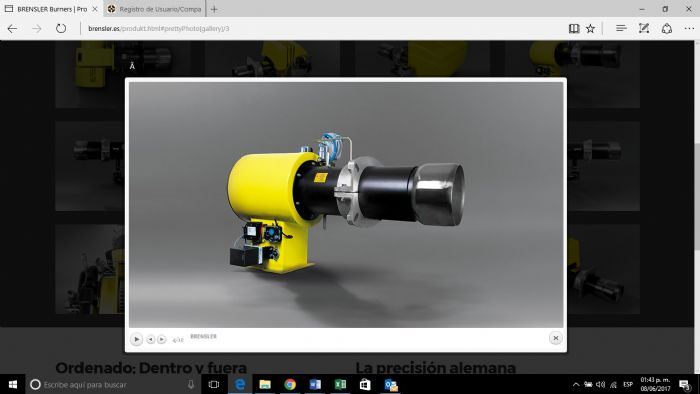Go to next gallery image

pos(162,340)
